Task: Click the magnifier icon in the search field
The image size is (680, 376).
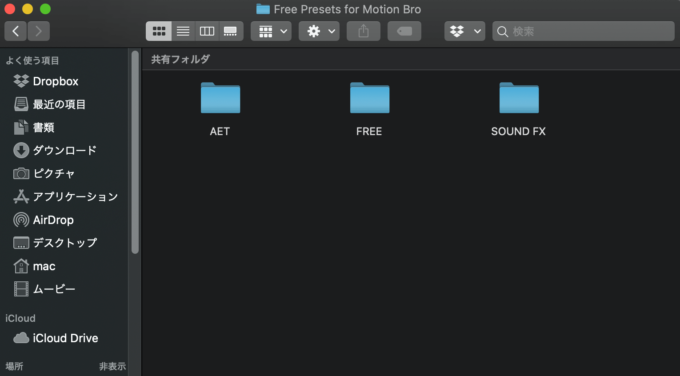Action: (503, 31)
